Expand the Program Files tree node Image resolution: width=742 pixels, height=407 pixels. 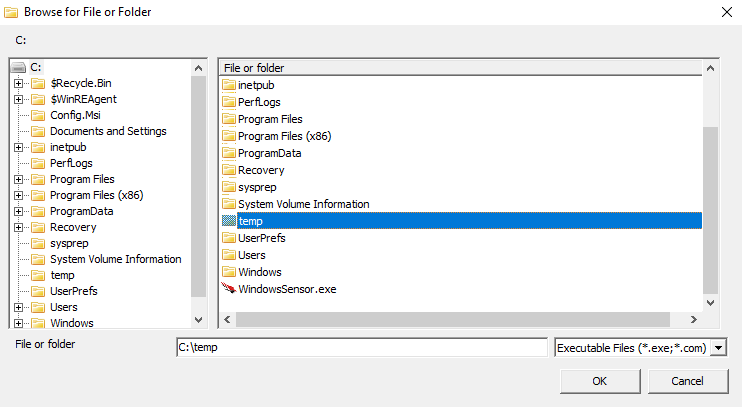18,179
